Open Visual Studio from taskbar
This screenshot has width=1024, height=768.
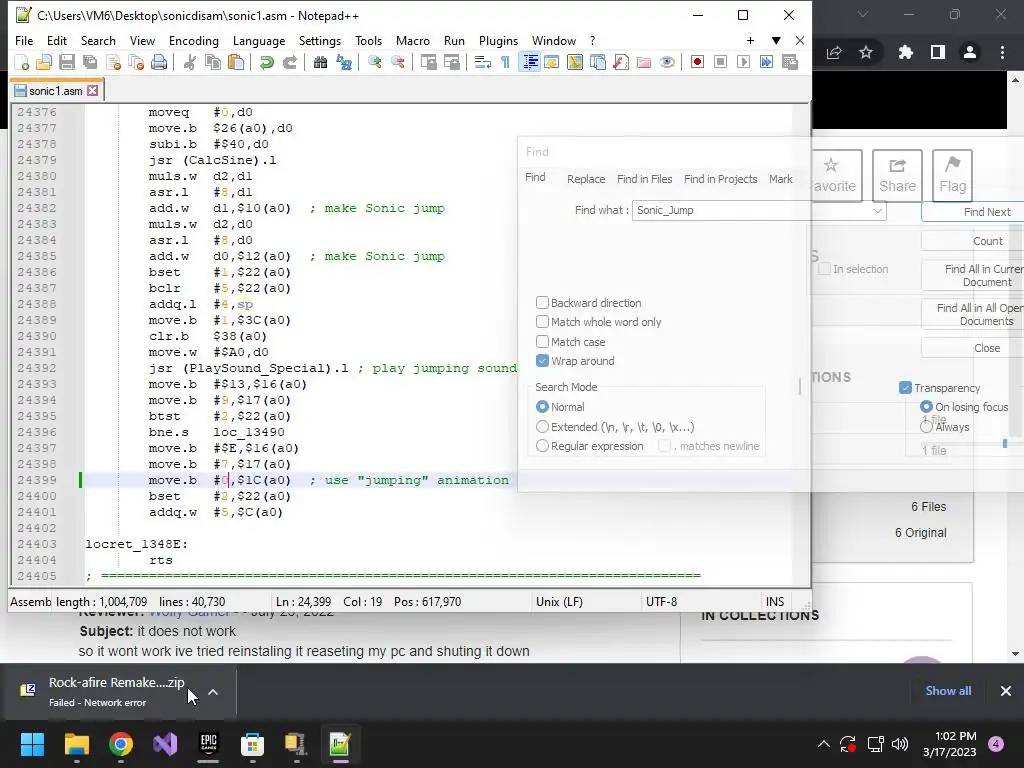tap(165, 744)
